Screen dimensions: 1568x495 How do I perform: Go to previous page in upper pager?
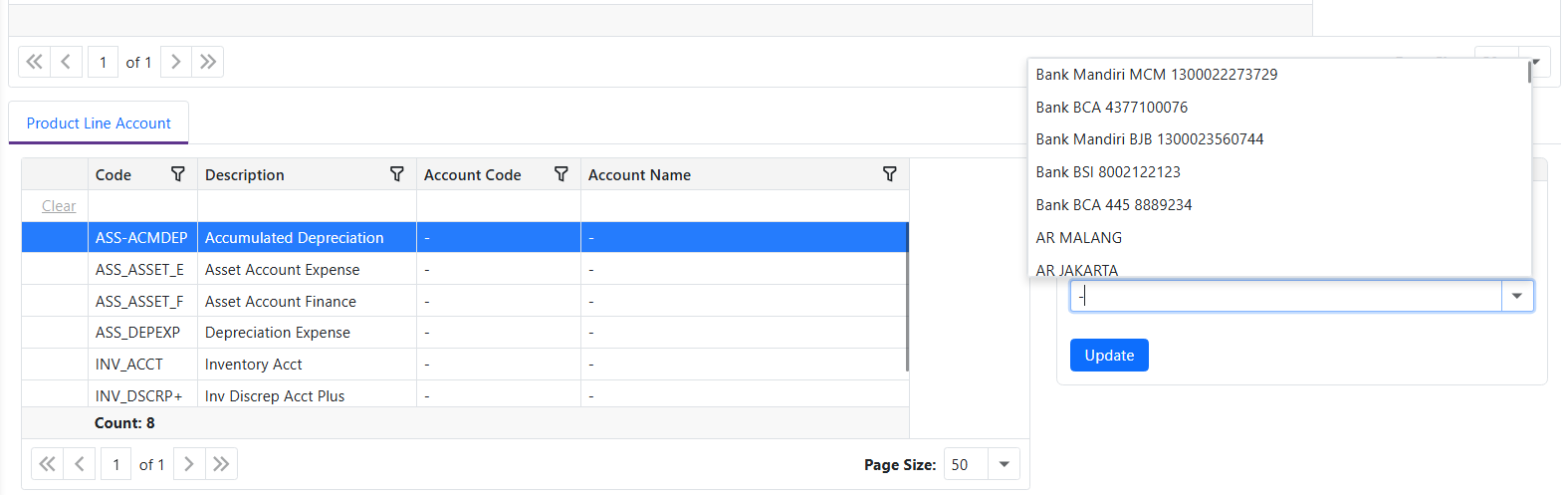[66, 62]
